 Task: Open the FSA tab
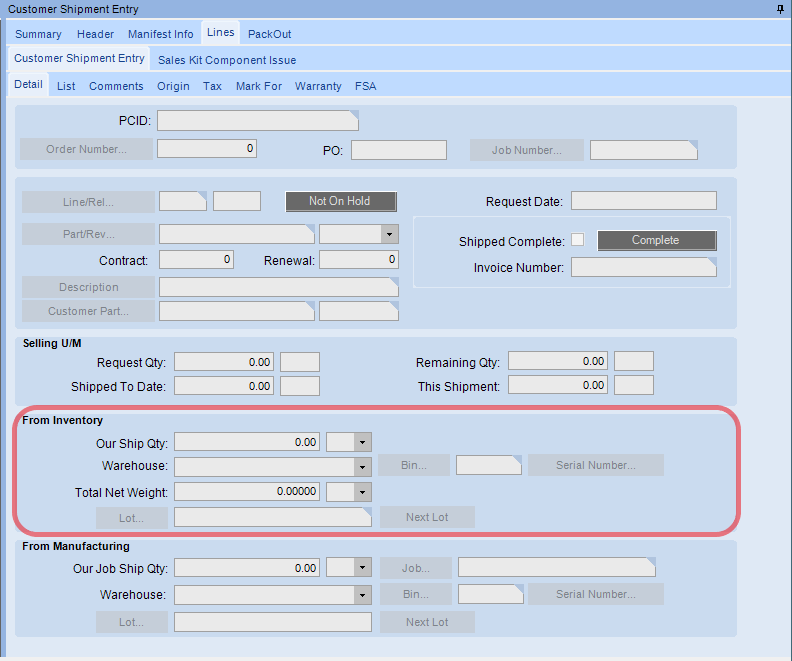coord(365,86)
